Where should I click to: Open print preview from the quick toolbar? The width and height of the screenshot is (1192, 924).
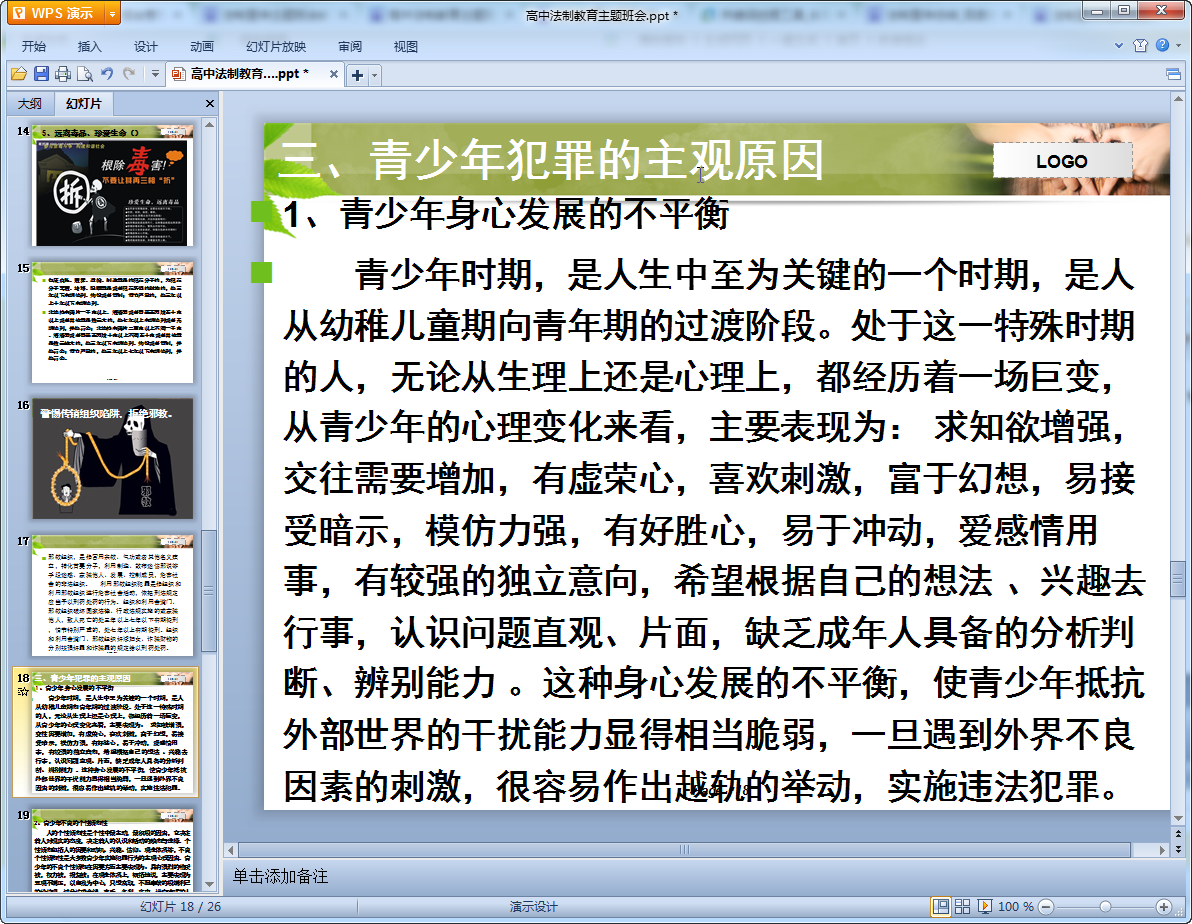(85, 74)
